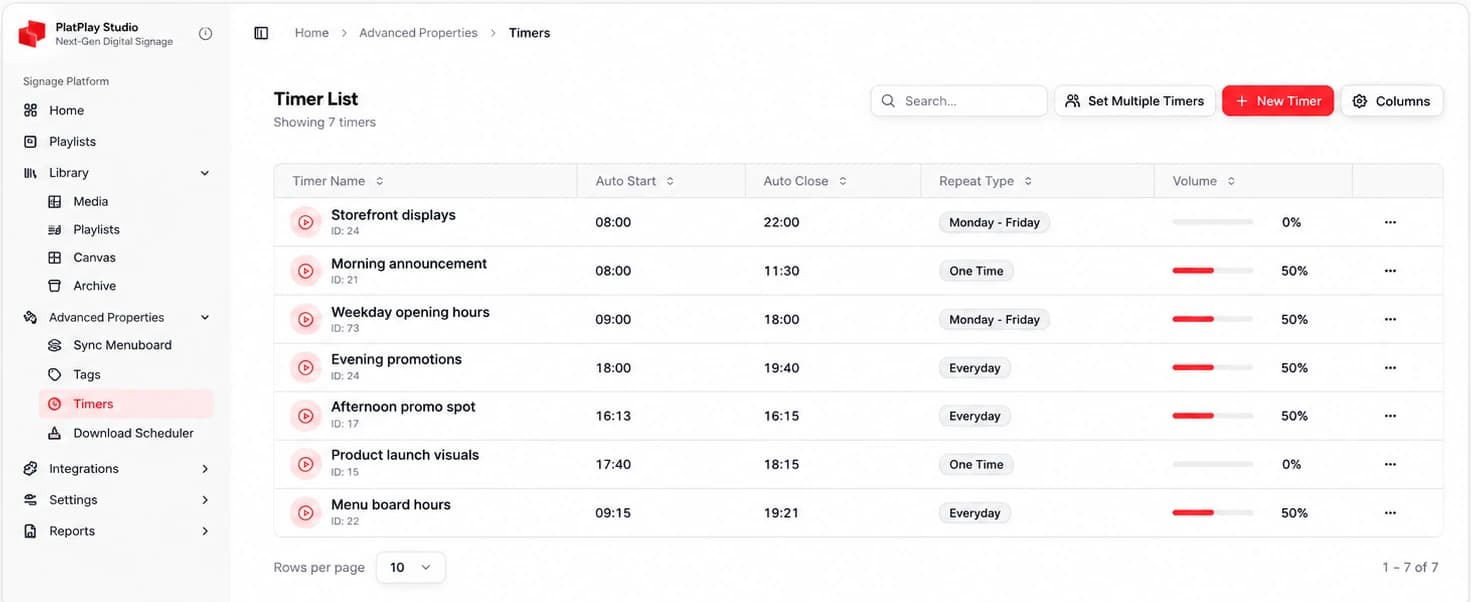Open more options for Storefront displays
The width and height of the screenshot is (1471, 602).
1390,222
